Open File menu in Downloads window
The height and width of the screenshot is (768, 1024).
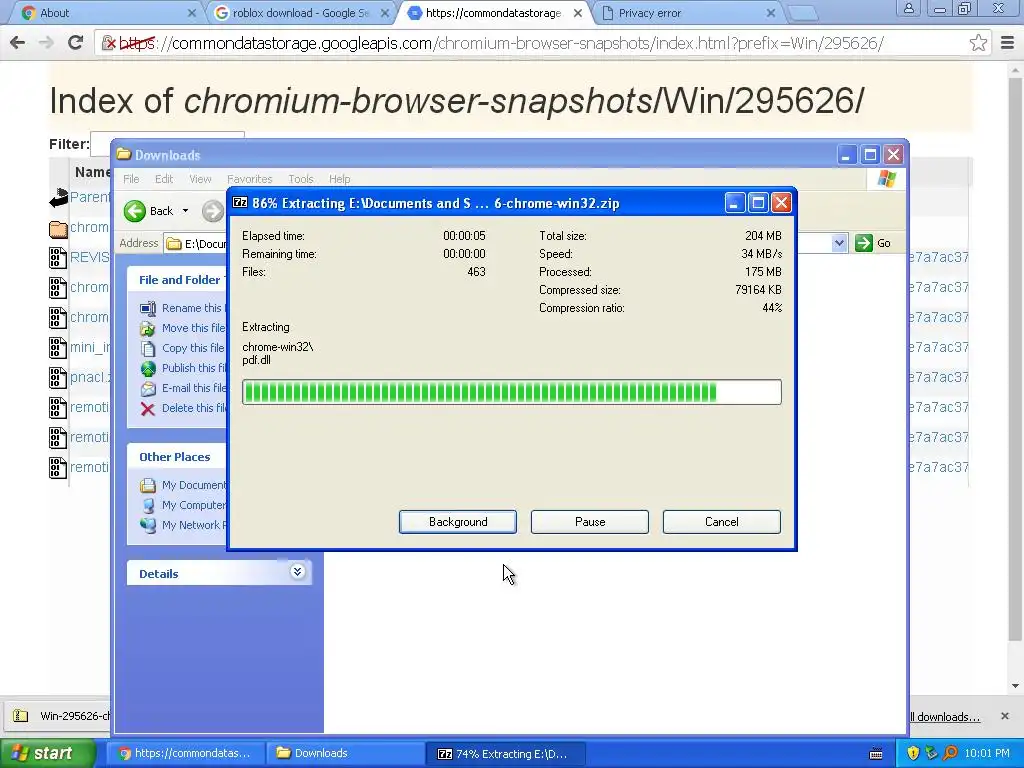pos(131,178)
